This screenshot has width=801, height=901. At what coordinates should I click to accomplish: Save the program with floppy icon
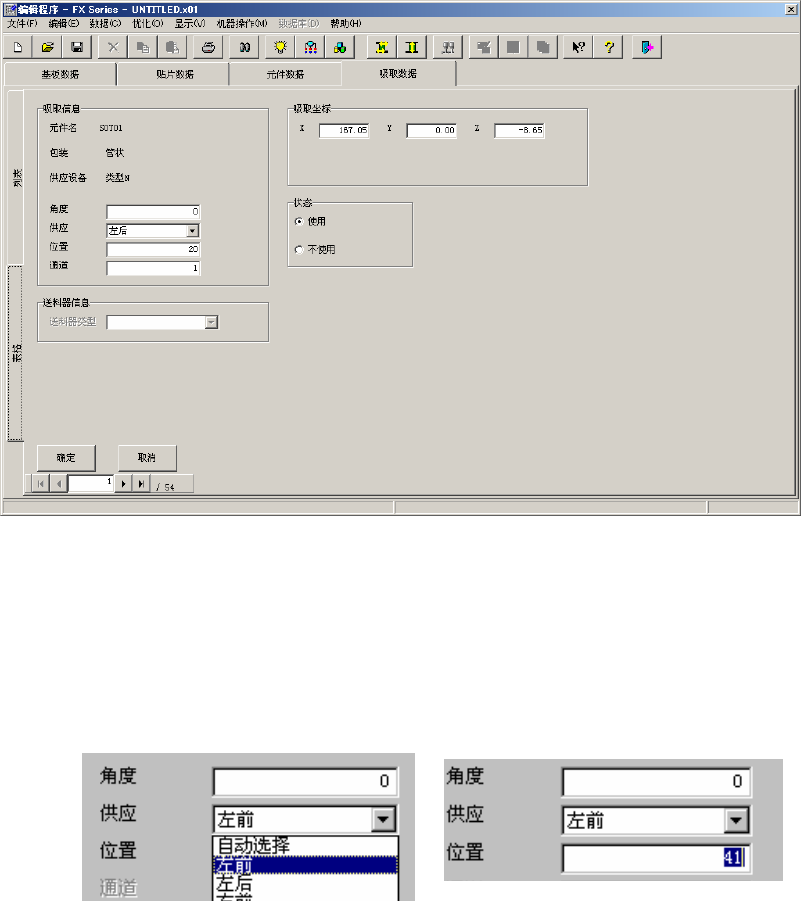(x=77, y=47)
